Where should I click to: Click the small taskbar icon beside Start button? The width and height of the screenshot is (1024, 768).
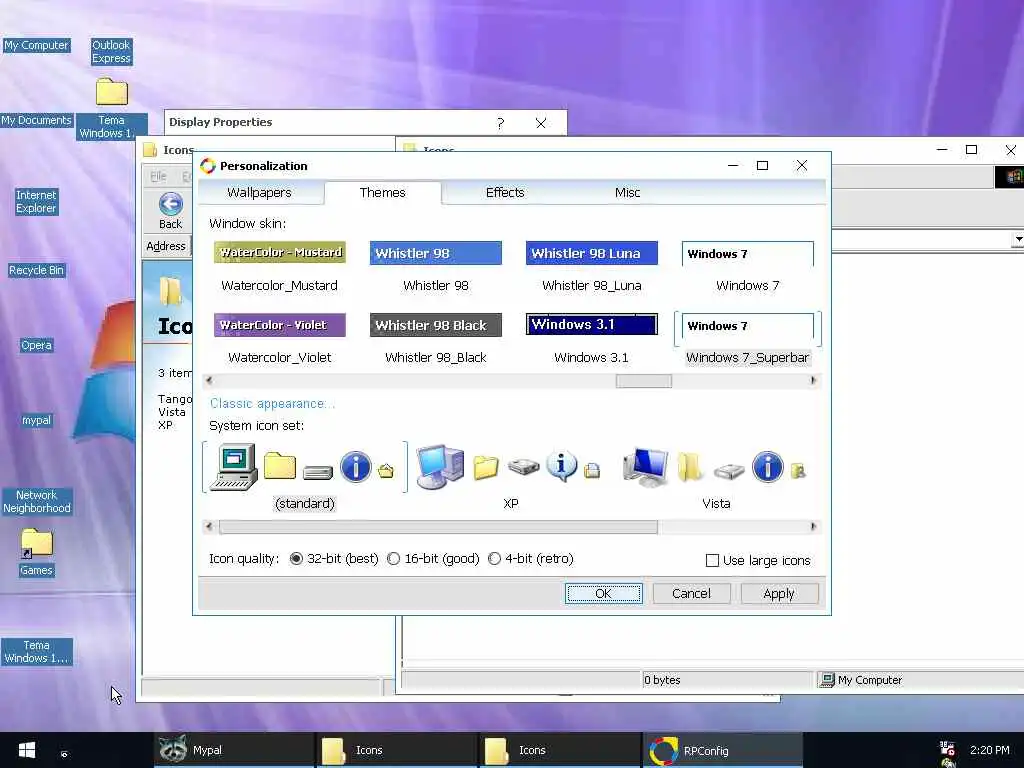click(x=64, y=754)
